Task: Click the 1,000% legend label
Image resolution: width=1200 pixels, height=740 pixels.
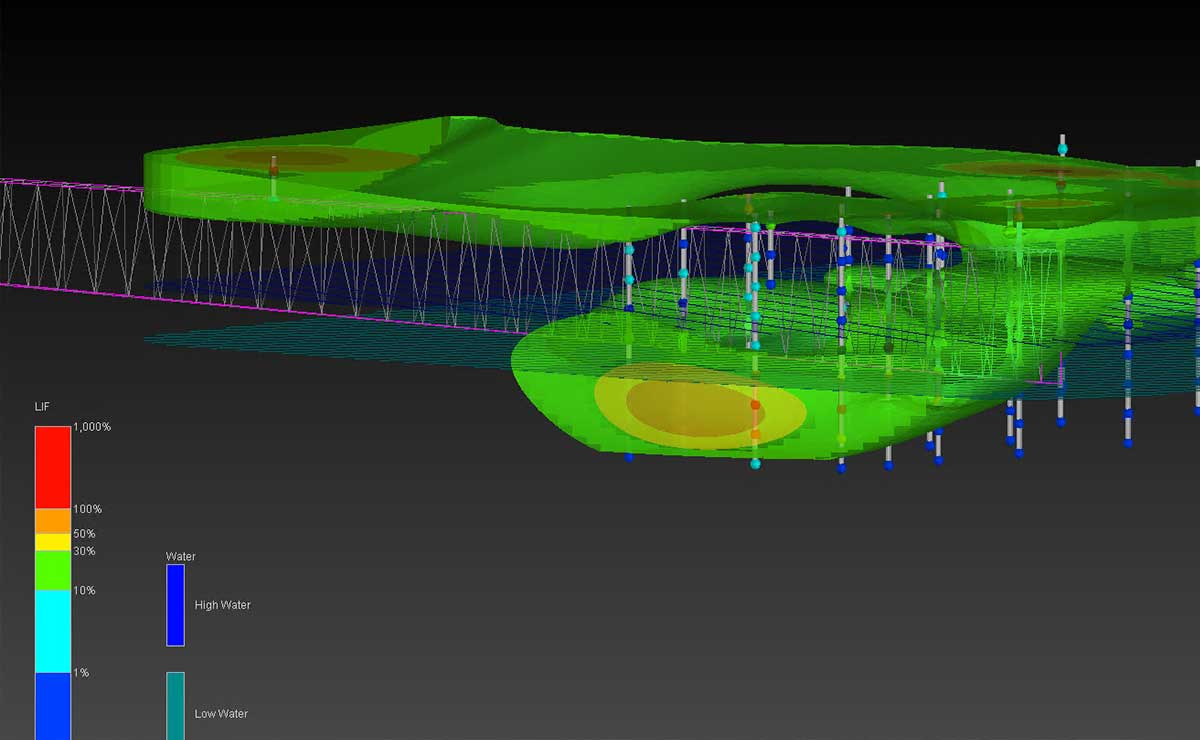Action: point(91,427)
